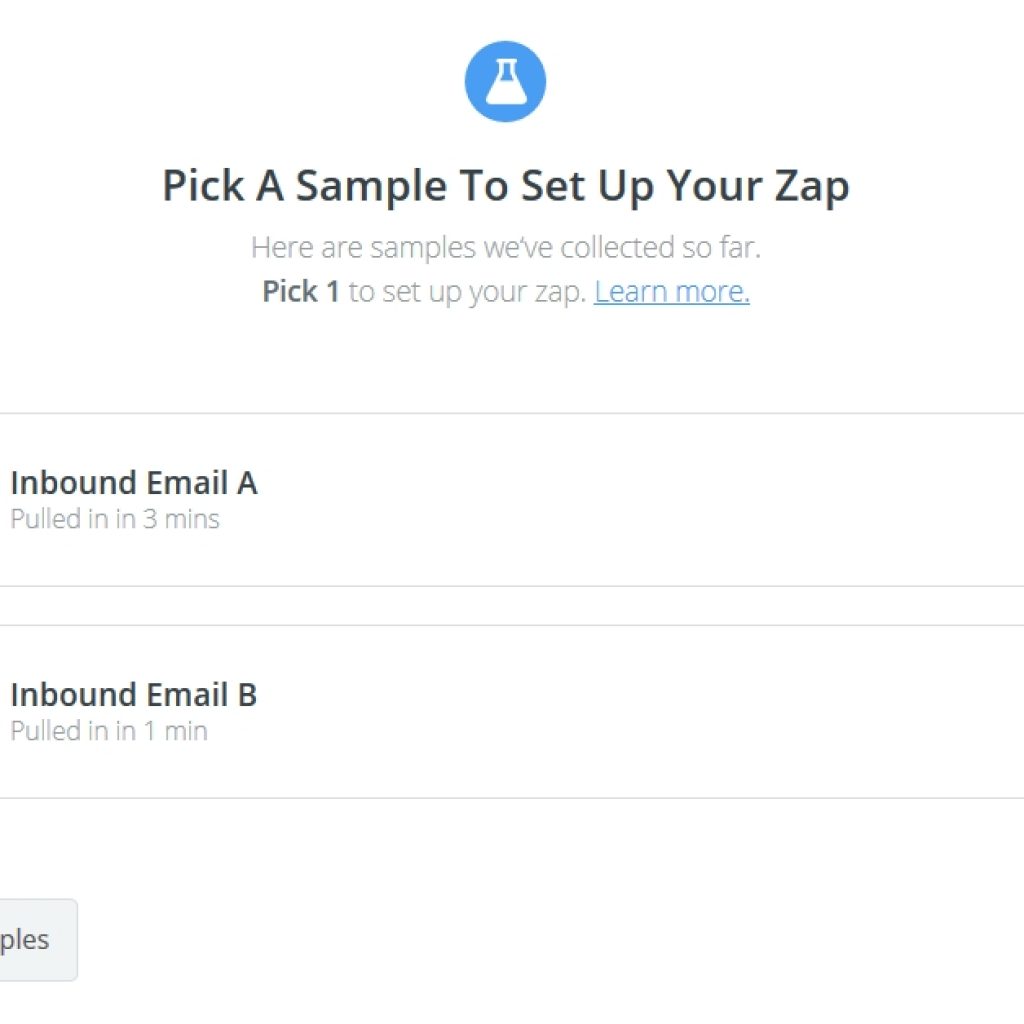
Task: Open the Learn more link
Action: click(x=671, y=291)
